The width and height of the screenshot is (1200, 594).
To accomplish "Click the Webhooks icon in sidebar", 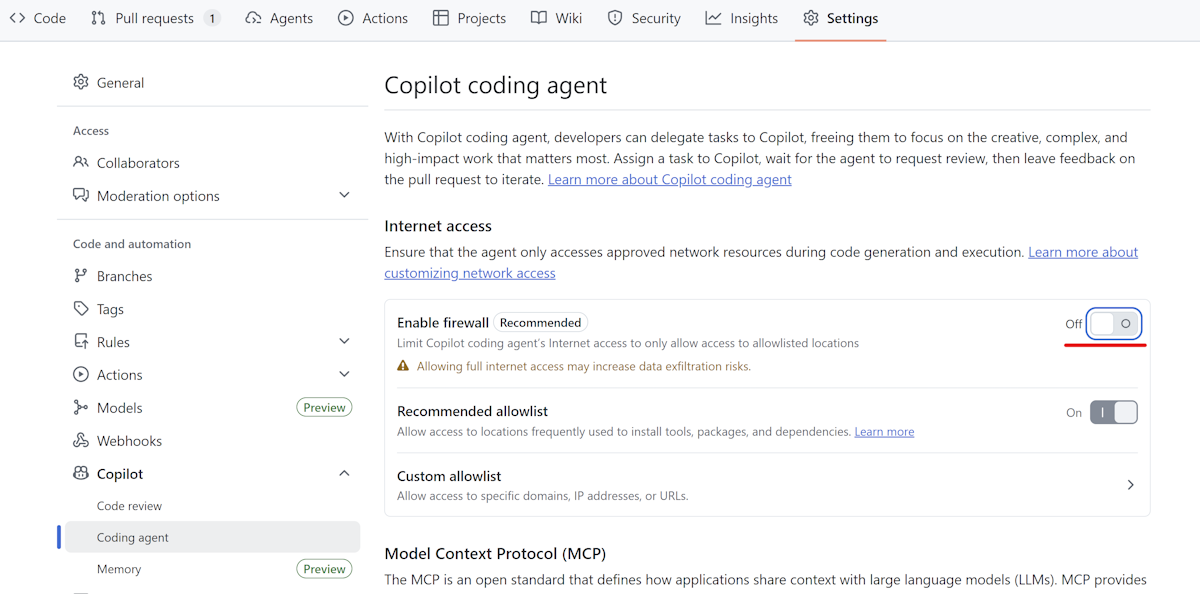I will coord(81,441).
